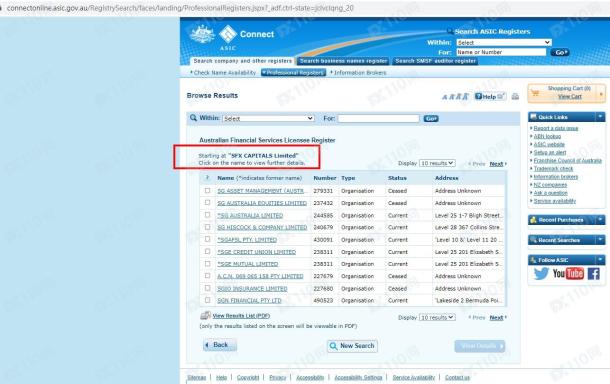Expand the Shopping Cart side arrow
The height and width of the screenshot is (384, 610).
point(601,94)
